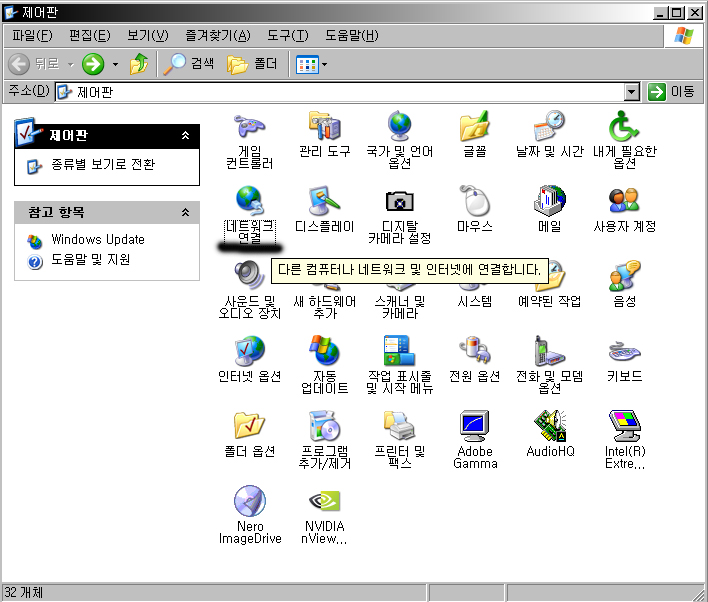
Task: Toggle the 폴더 folders pane button
Action: (x=252, y=64)
